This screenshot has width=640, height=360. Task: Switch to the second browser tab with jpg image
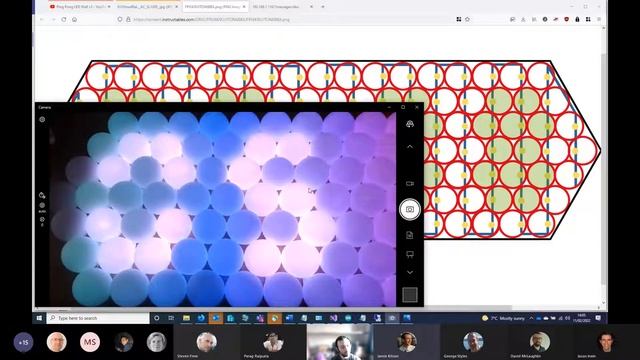click(x=147, y=7)
